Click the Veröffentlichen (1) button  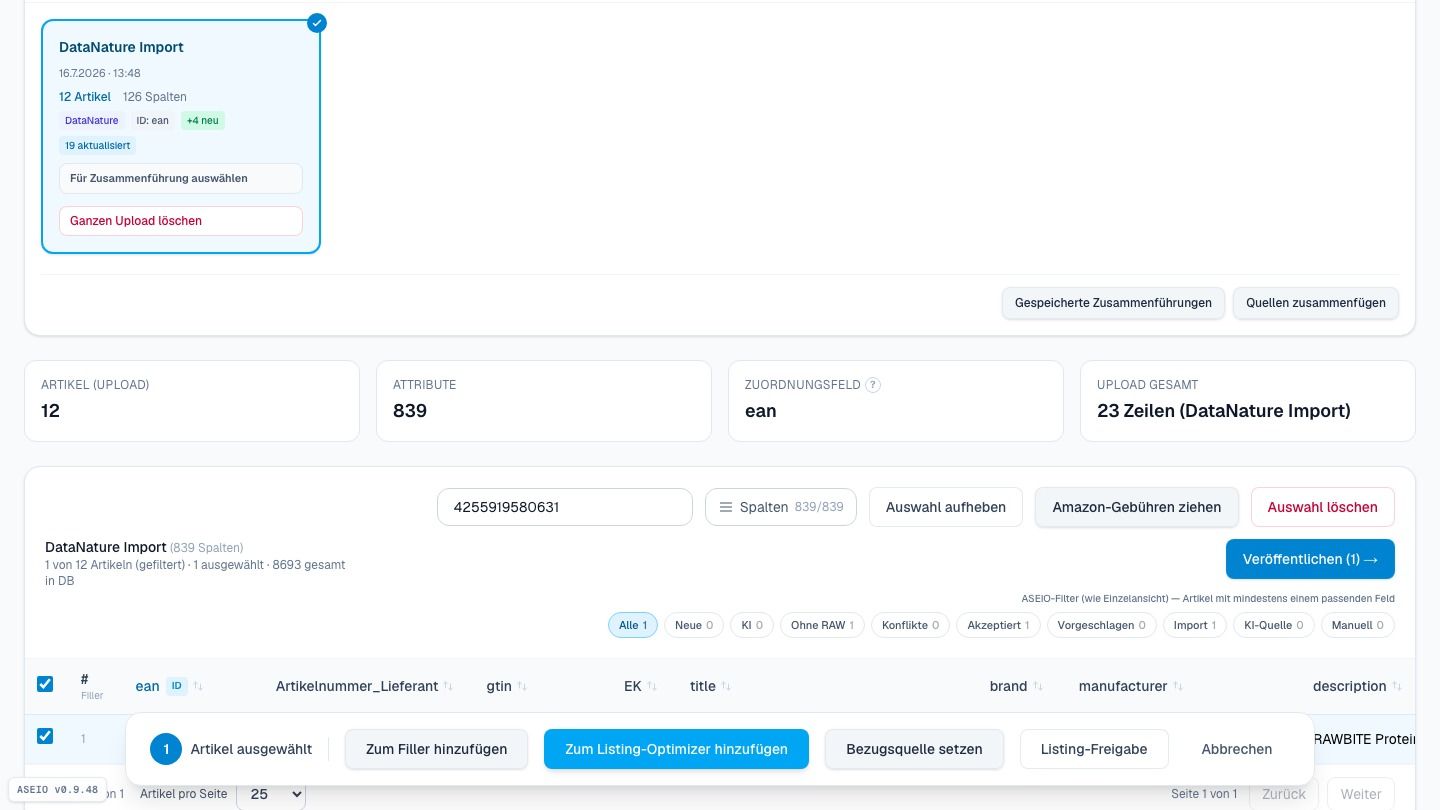point(1310,559)
